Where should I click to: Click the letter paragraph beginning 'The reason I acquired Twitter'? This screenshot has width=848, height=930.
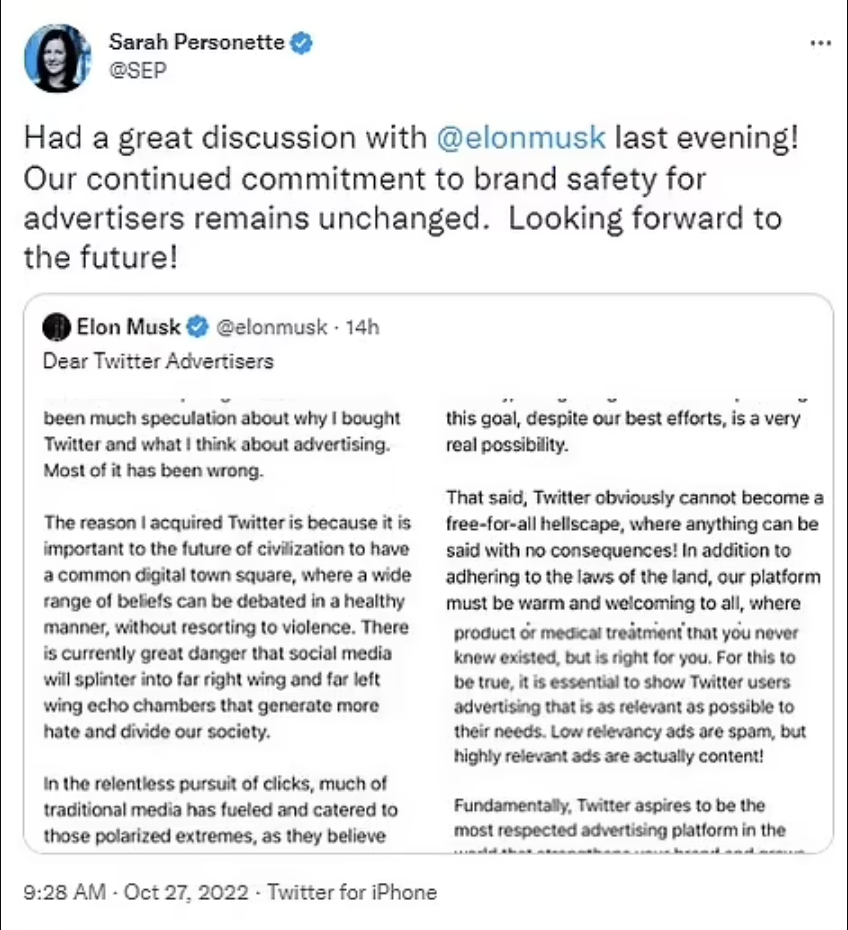point(227,627)
